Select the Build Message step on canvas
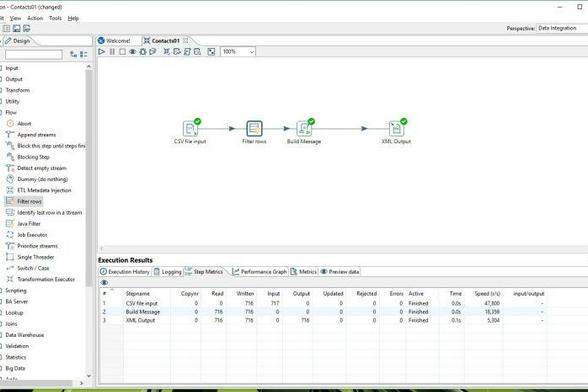Screen dimensions: 588x392 (304, 129)
